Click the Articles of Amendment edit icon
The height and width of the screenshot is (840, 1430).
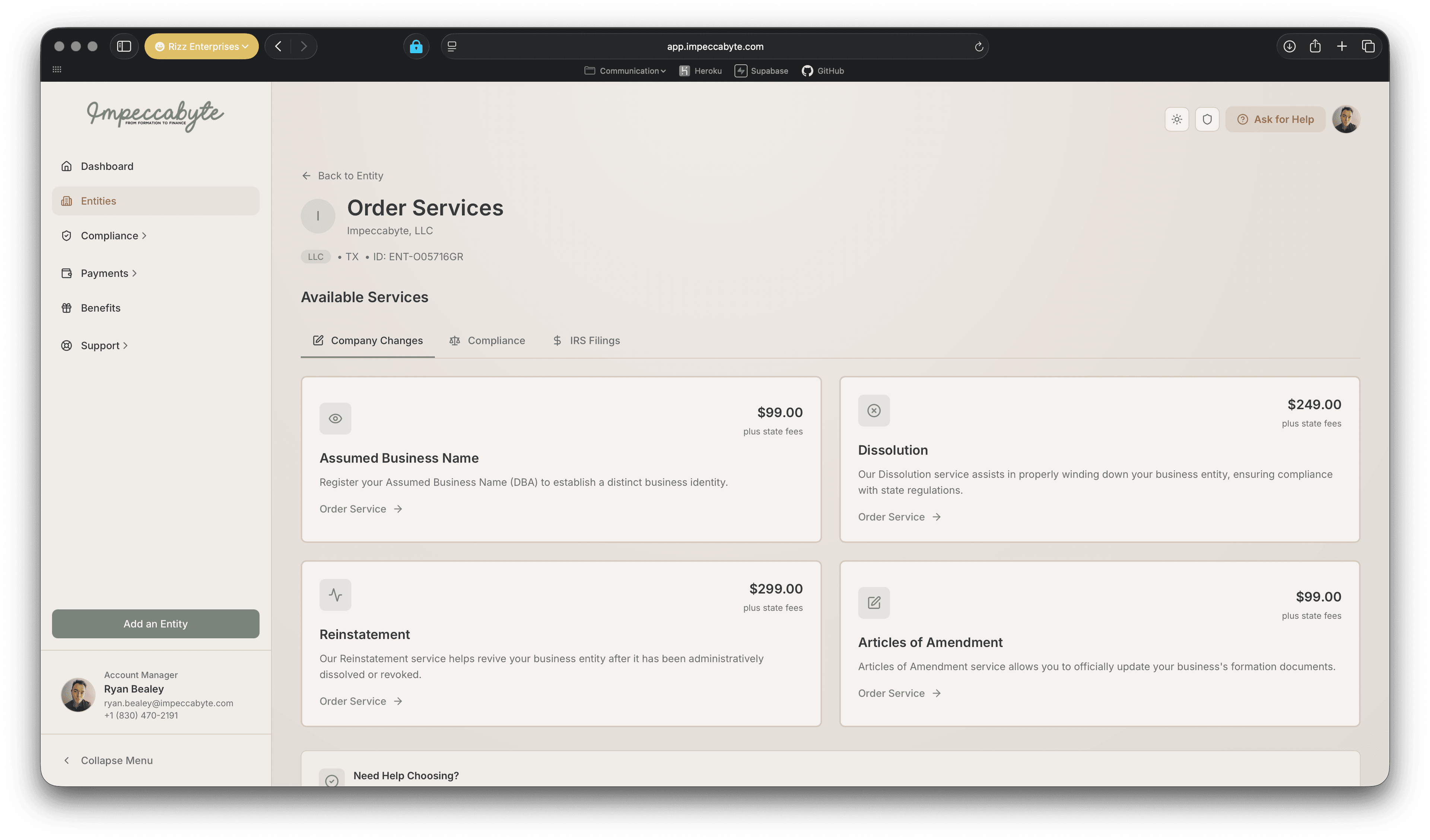873,603
